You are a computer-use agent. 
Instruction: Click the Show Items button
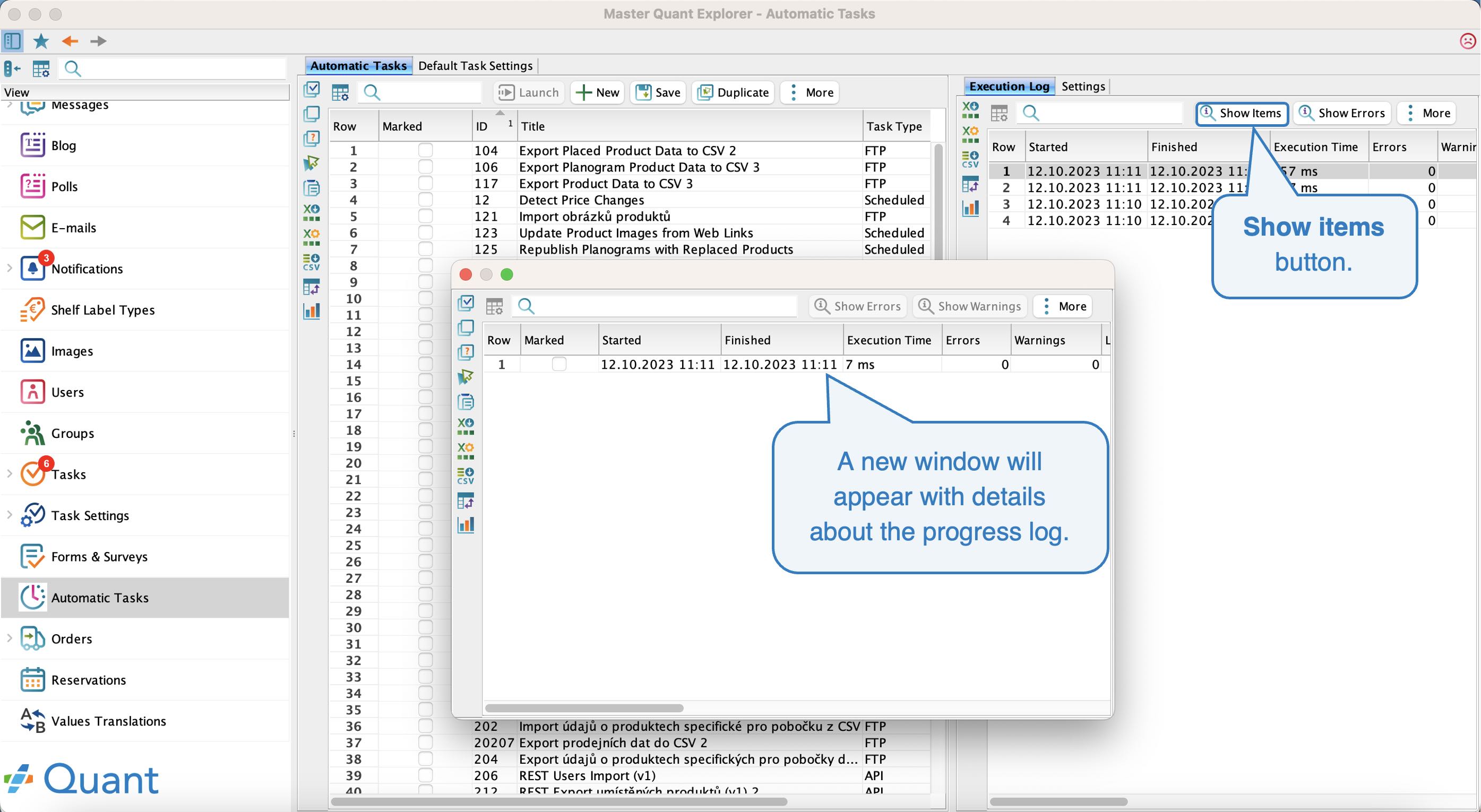(x=1243, y=113)
